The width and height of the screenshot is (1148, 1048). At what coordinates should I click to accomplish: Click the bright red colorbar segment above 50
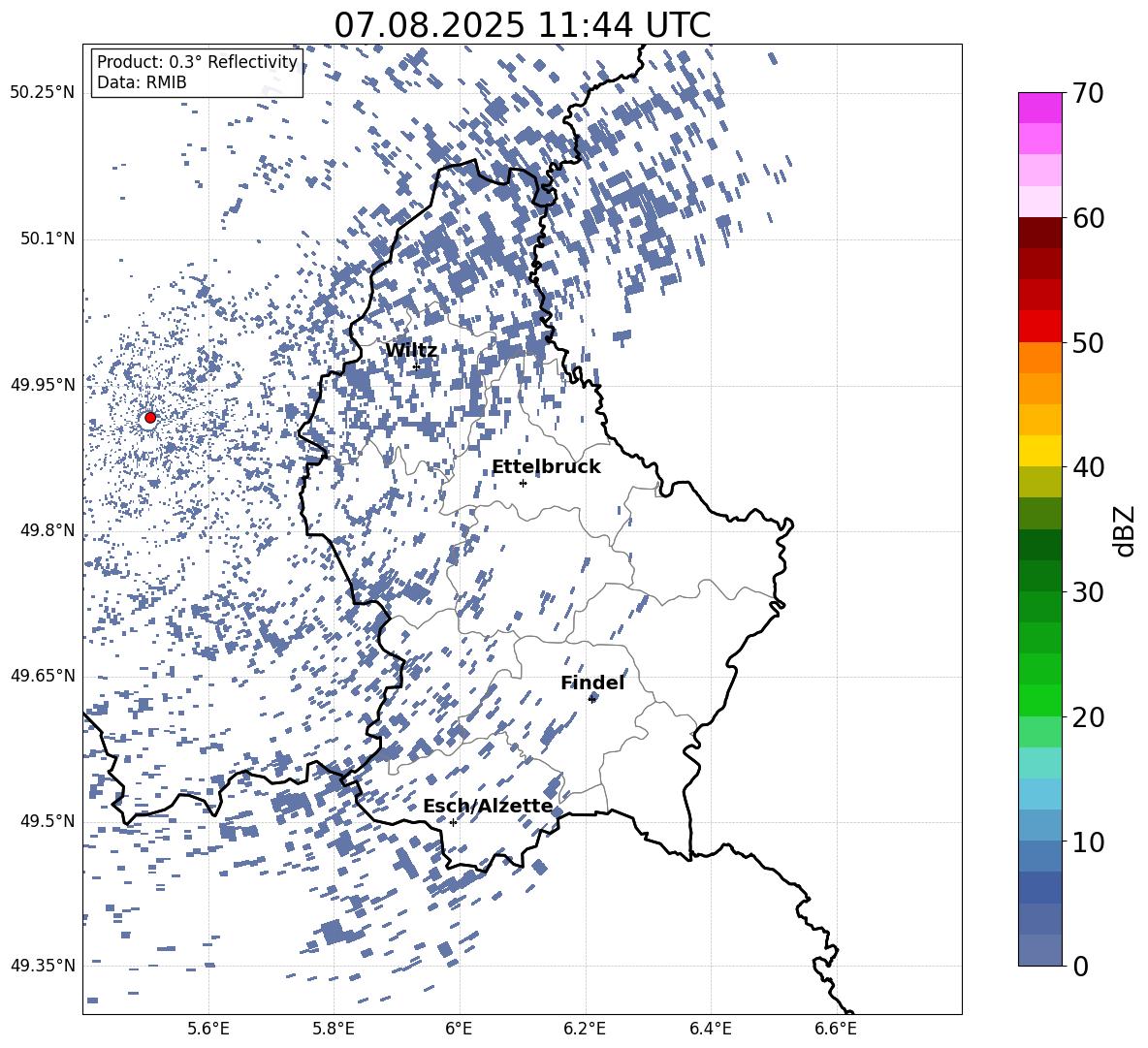pyautogui.click(x=1039, y=327)
